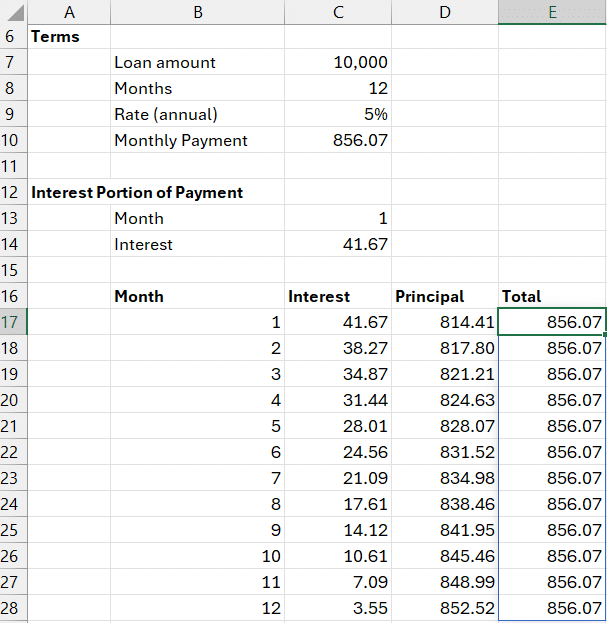Viewport: 607px width, 623px height.
Task: Select the row 17 header
Action: [x=13, y=322]
